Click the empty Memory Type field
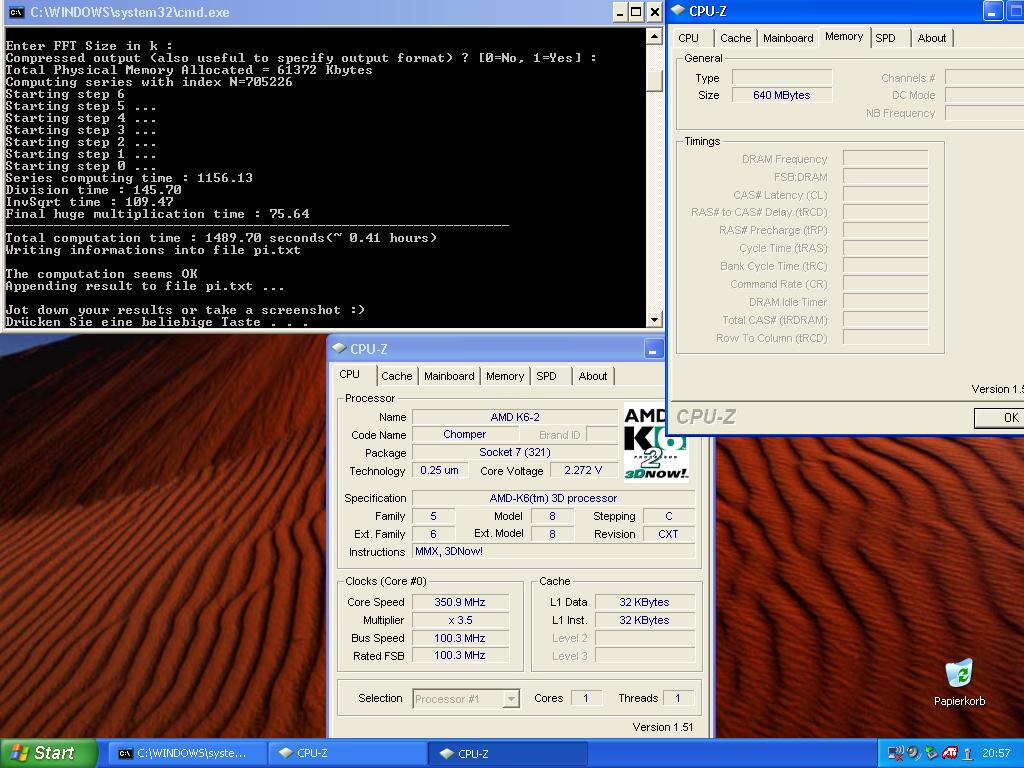The image size is (1024, 768). 782,78
